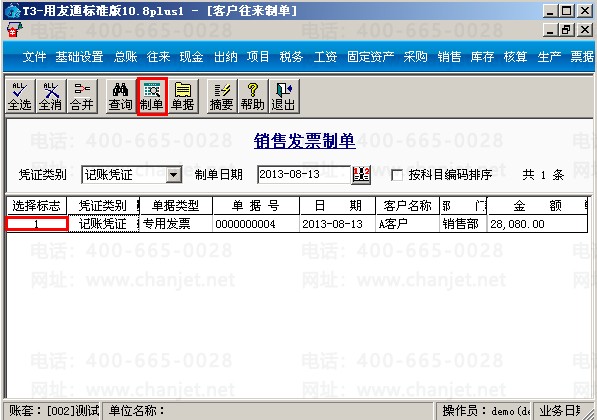Open 帮助 help from the toolbar

(x=252, y=96)
